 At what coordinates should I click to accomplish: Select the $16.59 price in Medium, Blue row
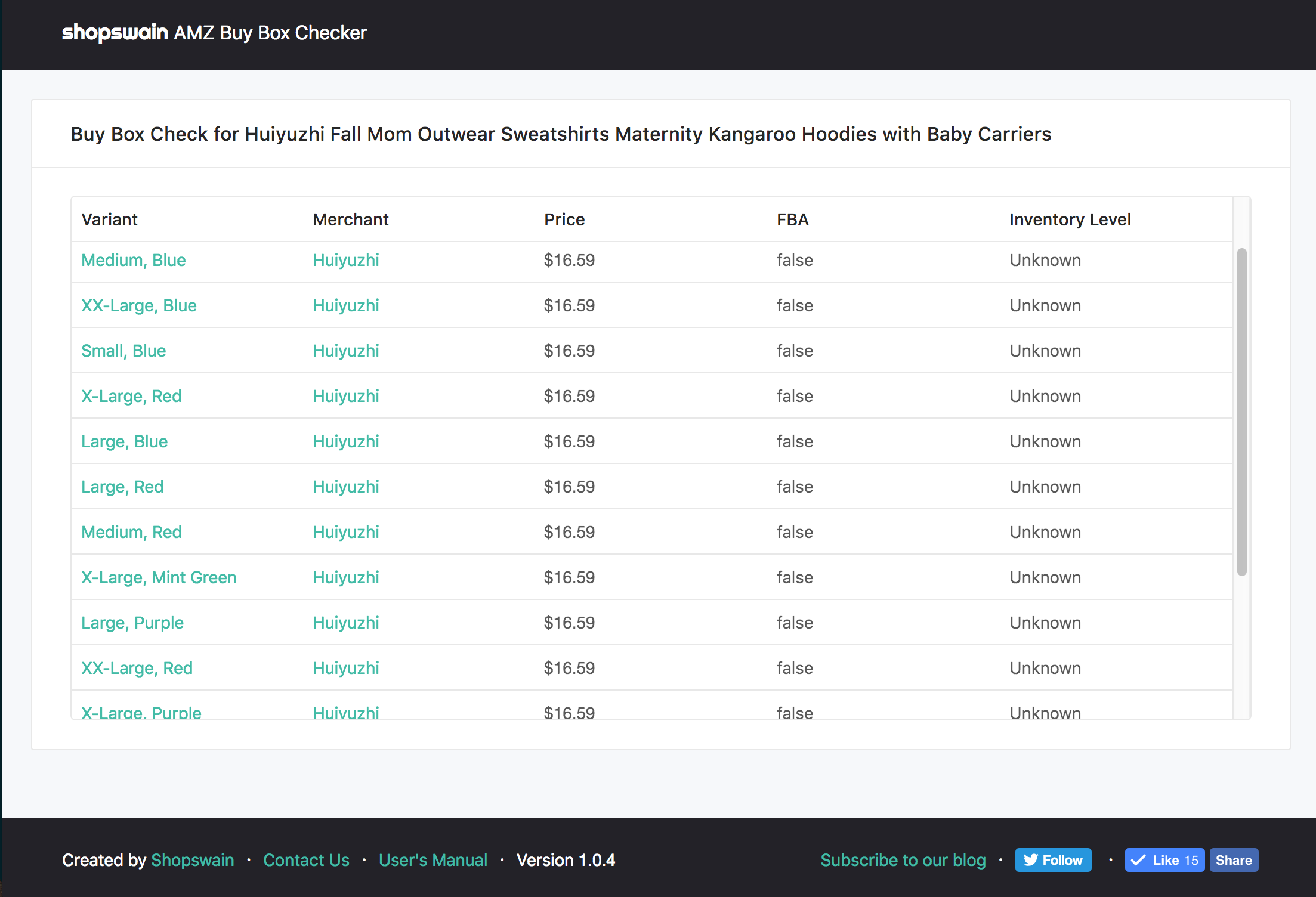pos(569,260)
